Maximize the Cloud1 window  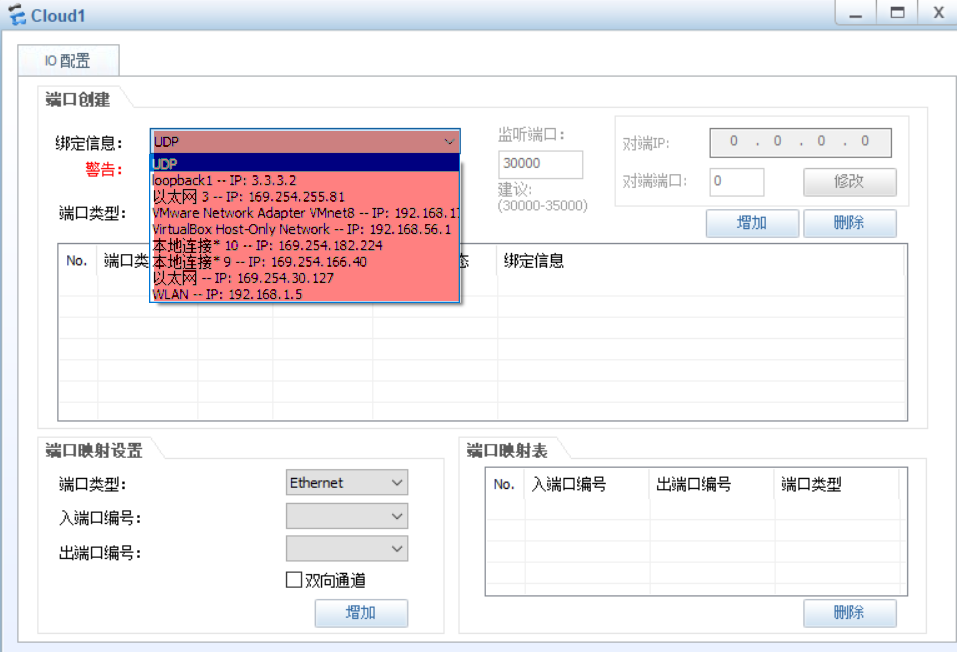tap(897, 13)
